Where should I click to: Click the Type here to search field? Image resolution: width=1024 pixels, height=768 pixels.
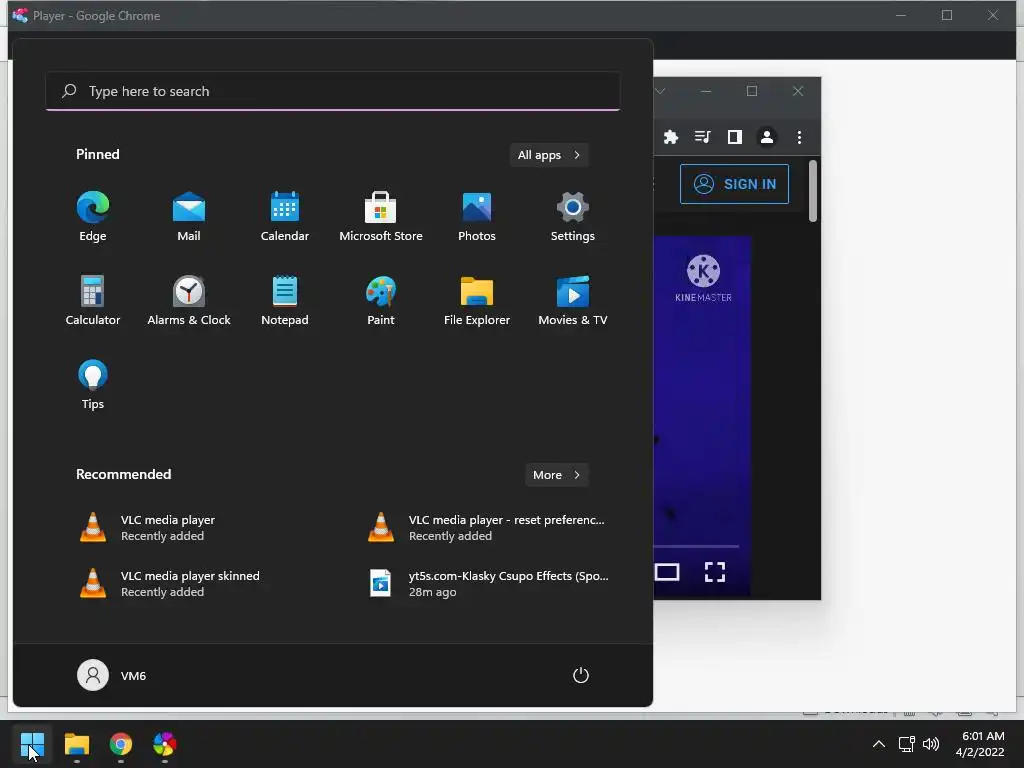[333, 91]
